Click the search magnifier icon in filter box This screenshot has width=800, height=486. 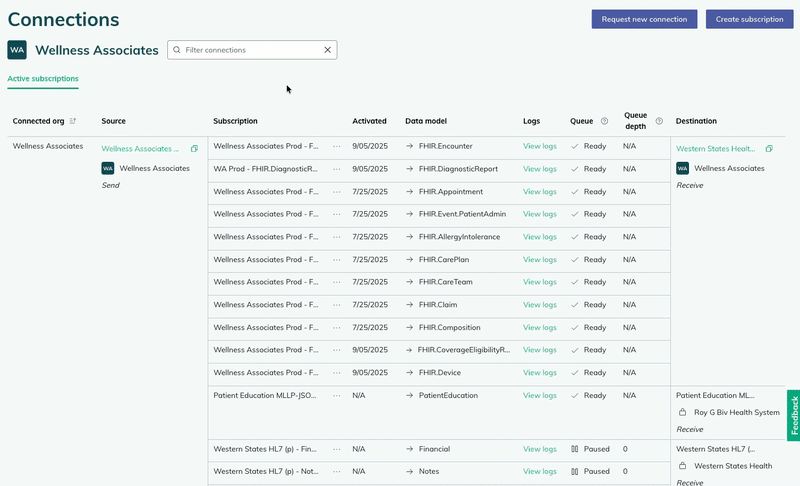pyautogui.click(x=177, y=50)
